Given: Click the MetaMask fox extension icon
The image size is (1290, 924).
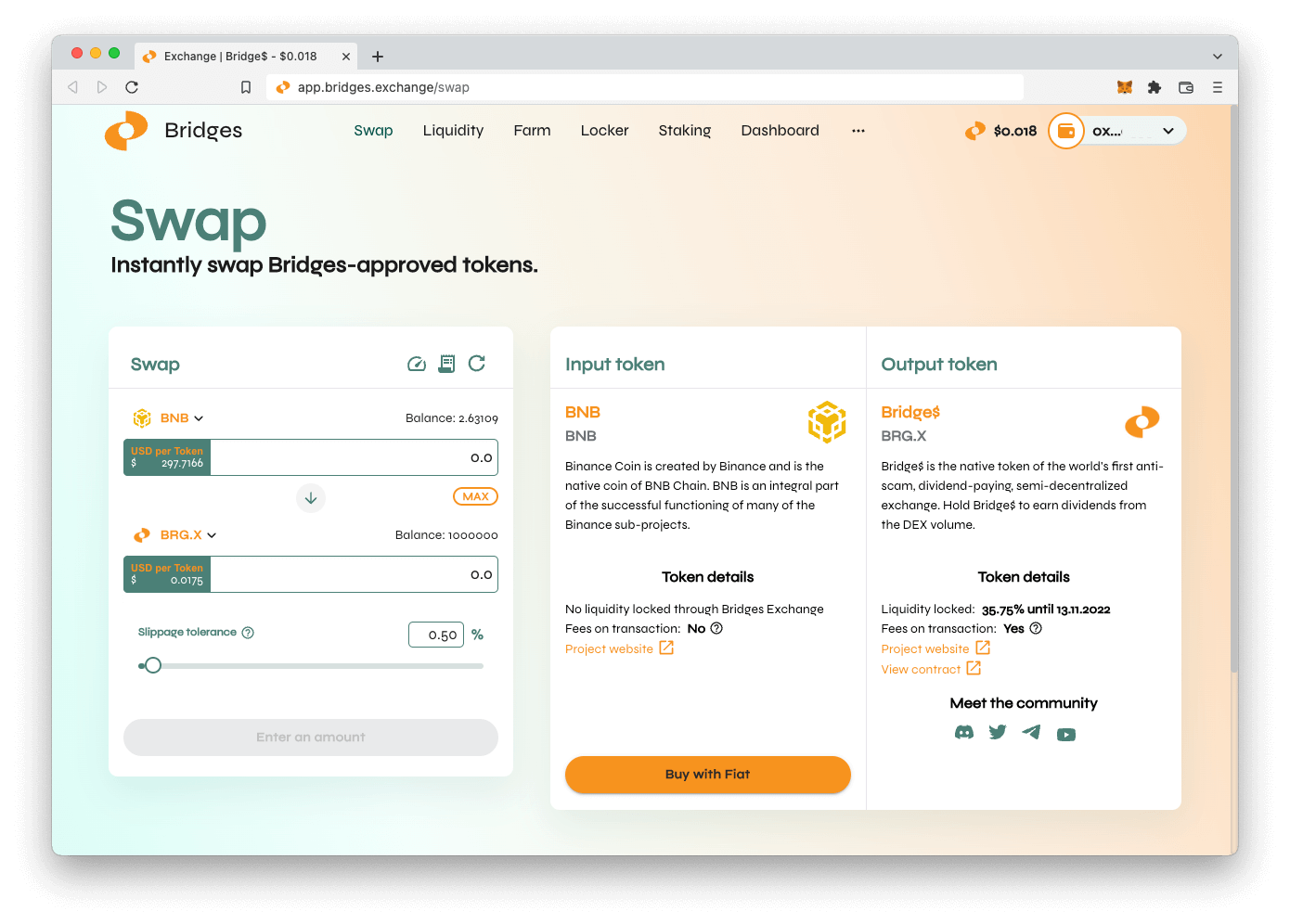Looking at the screenshot, I should [1125, 87].
